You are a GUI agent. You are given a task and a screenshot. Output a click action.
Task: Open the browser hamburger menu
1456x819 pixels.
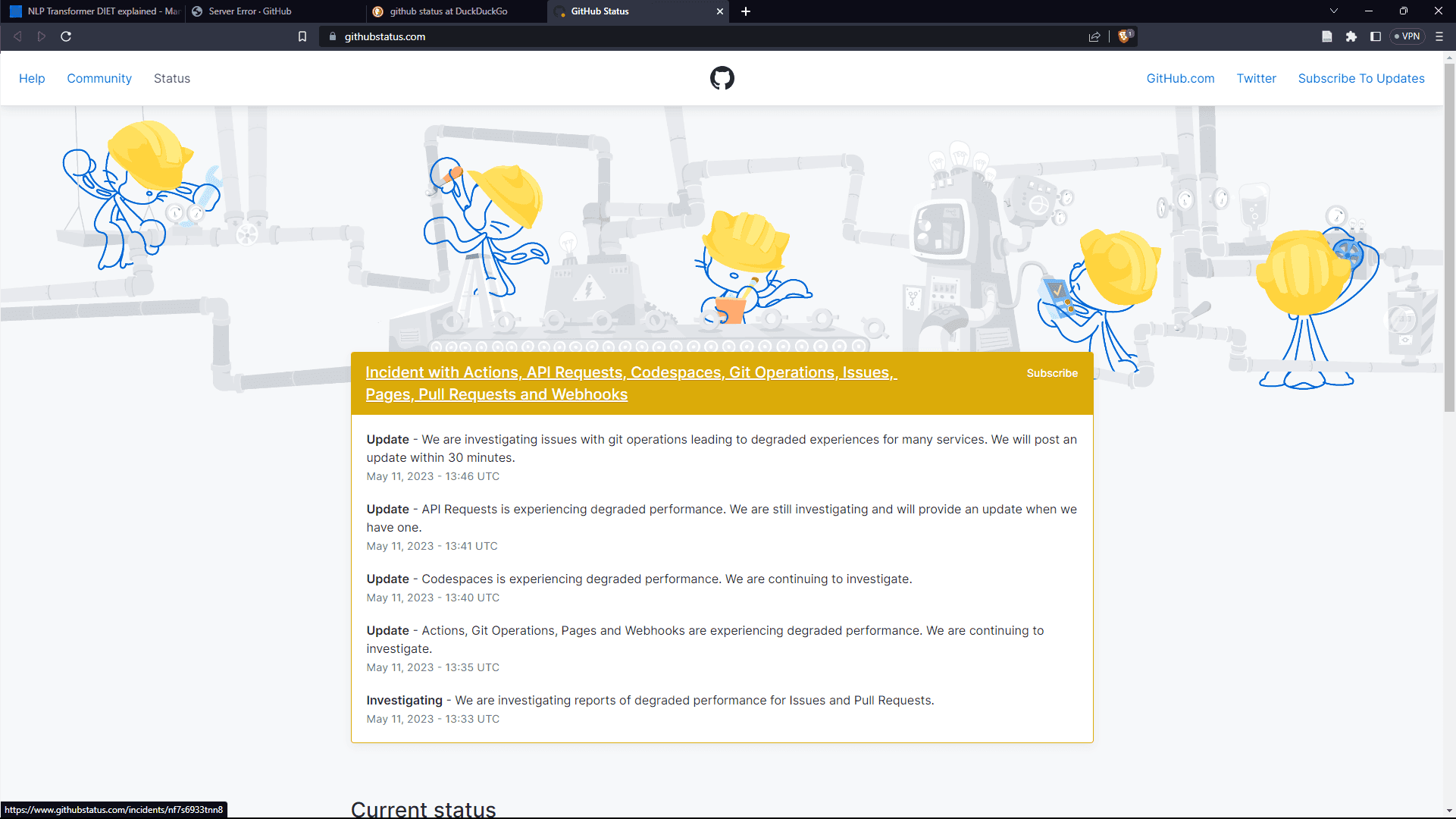(1439, 36)
